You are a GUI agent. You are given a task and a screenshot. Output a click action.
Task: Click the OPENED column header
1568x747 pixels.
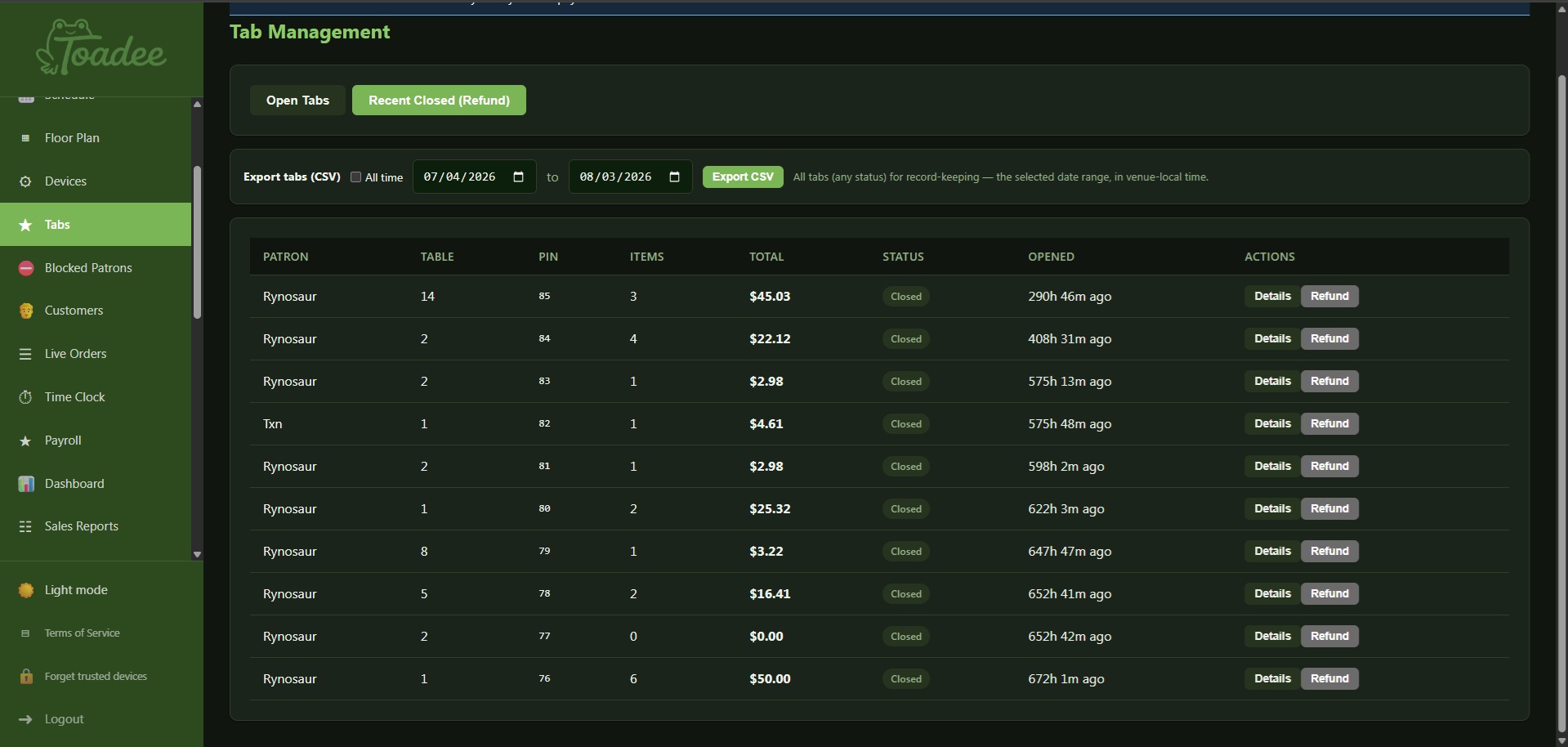(1051, 257)
